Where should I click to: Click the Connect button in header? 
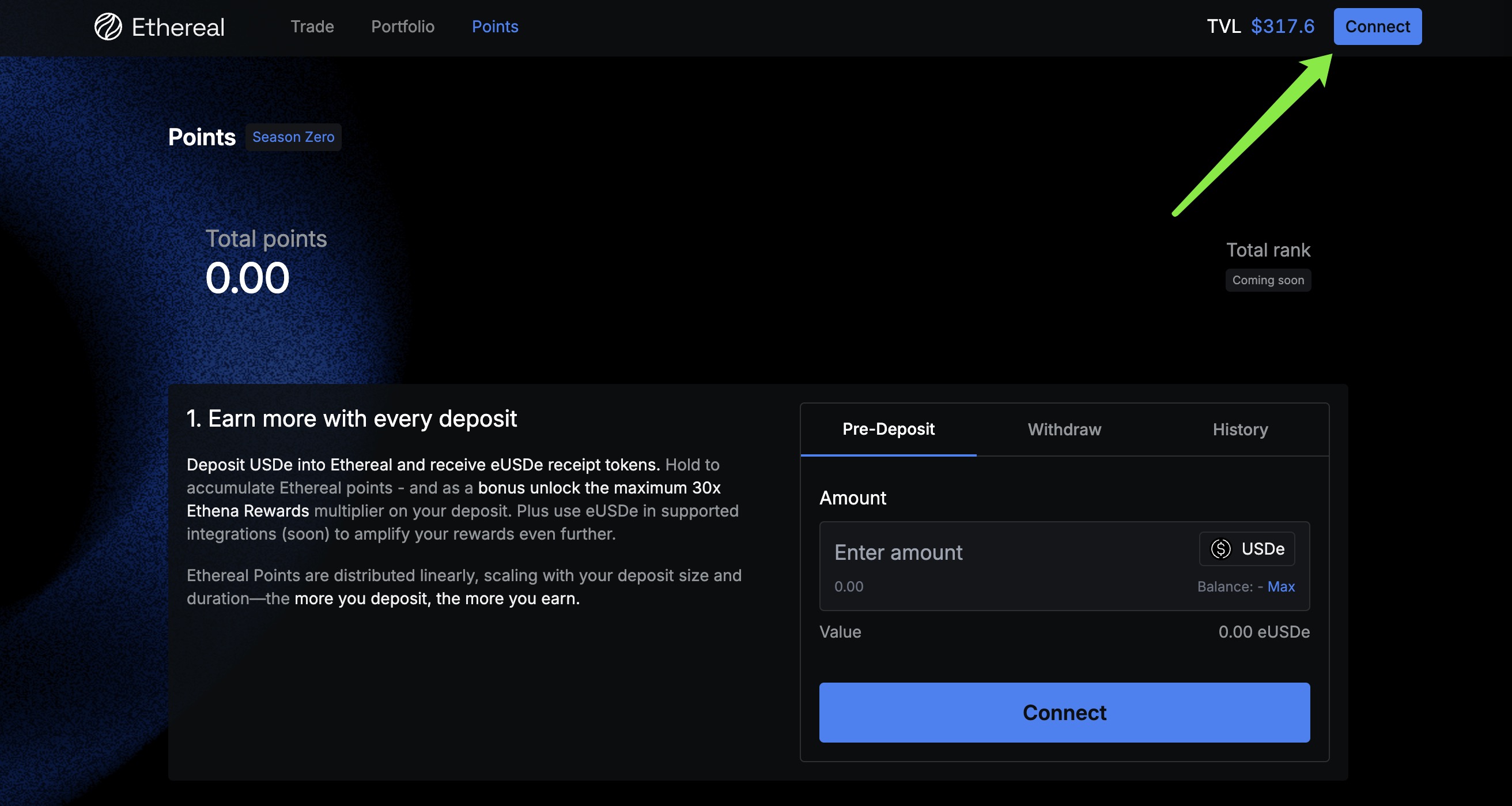tap(1377, 27)
